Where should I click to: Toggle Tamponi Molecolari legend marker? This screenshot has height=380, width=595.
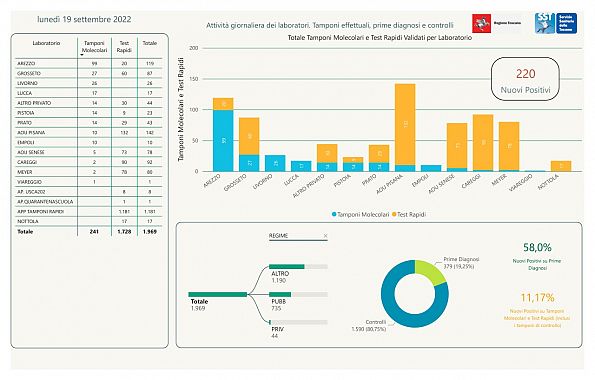(x=334, y=214)
